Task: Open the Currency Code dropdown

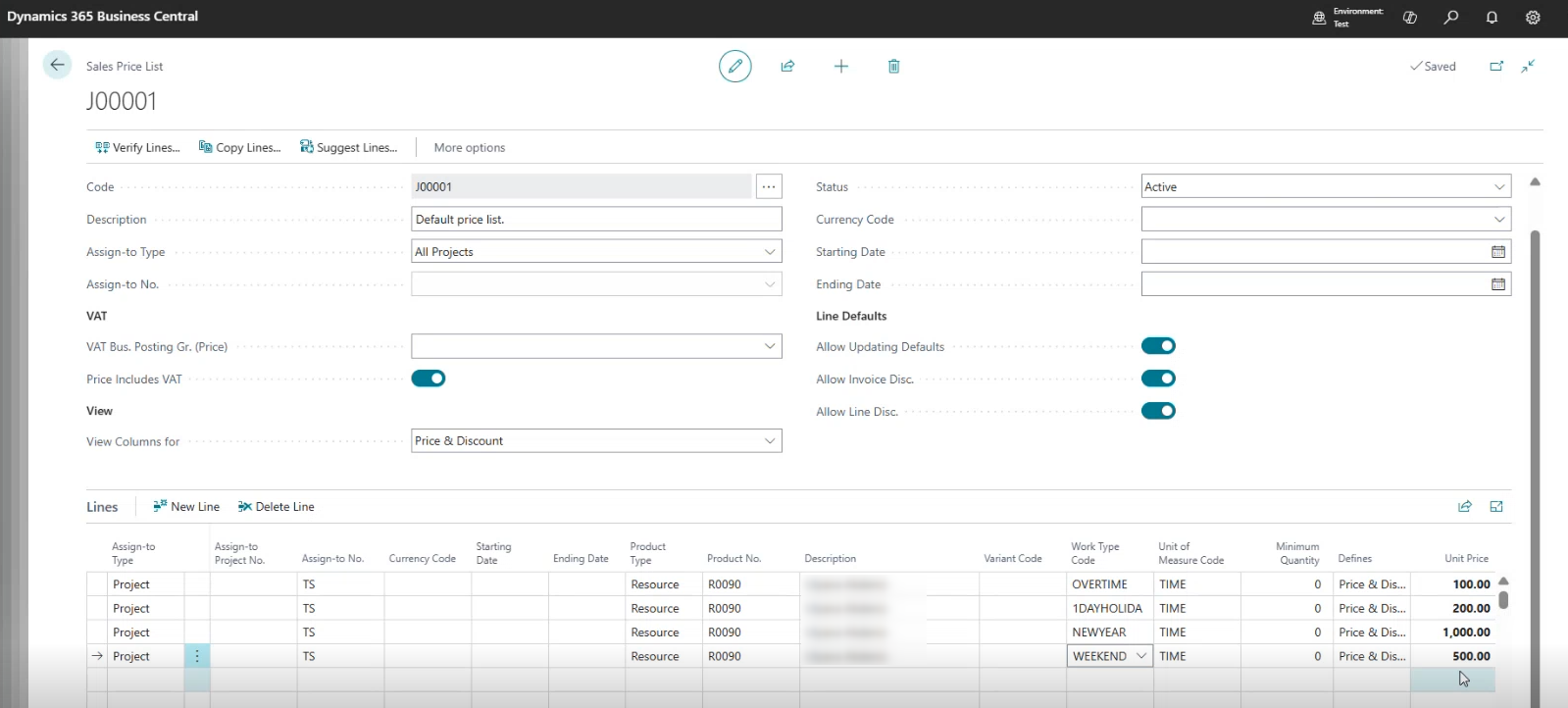Action: click(1499, 220)
